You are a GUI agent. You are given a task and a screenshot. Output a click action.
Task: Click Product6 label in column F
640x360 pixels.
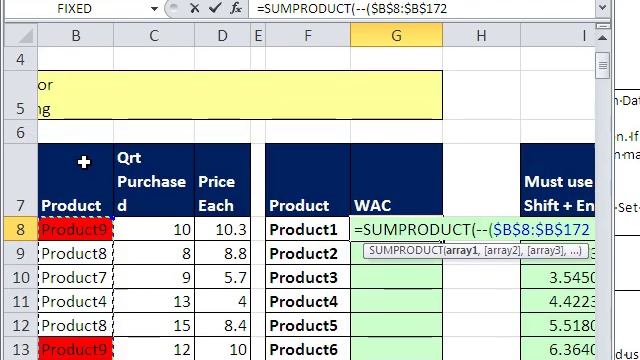pos(308,349)
